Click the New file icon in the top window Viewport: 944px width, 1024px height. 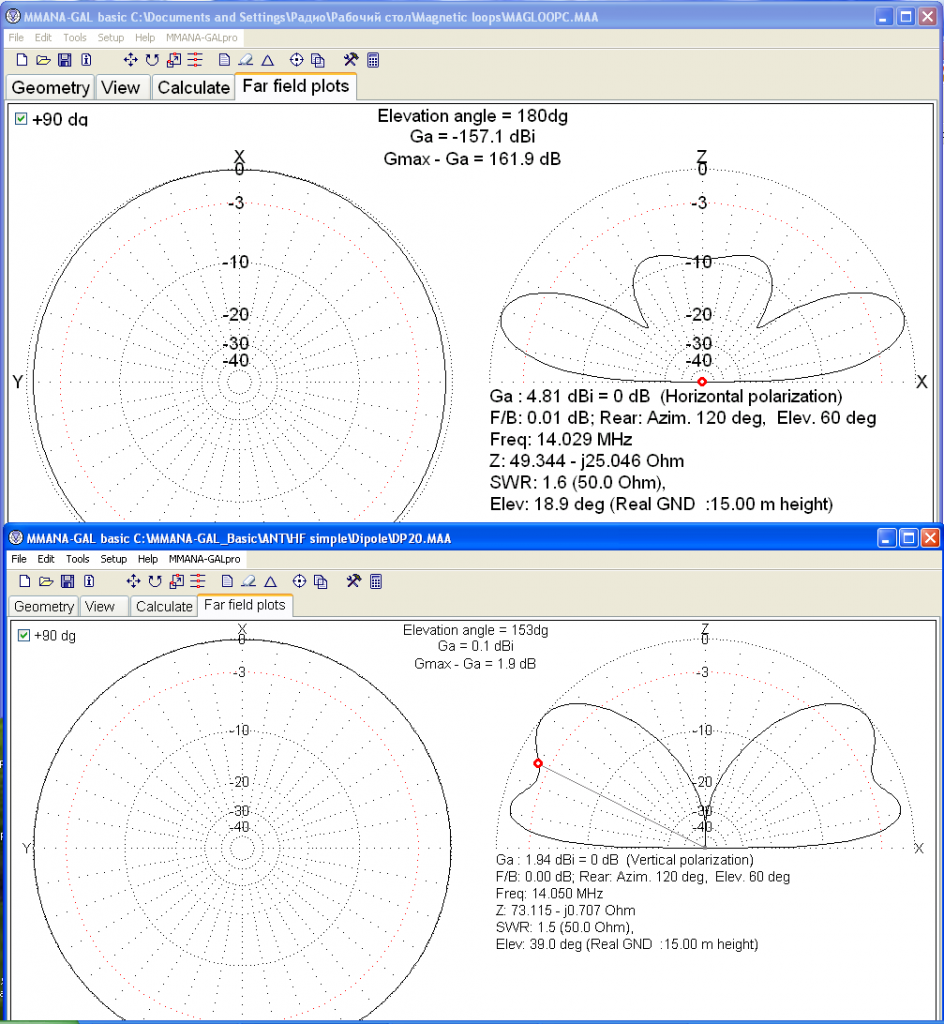[x=20, y=60]
